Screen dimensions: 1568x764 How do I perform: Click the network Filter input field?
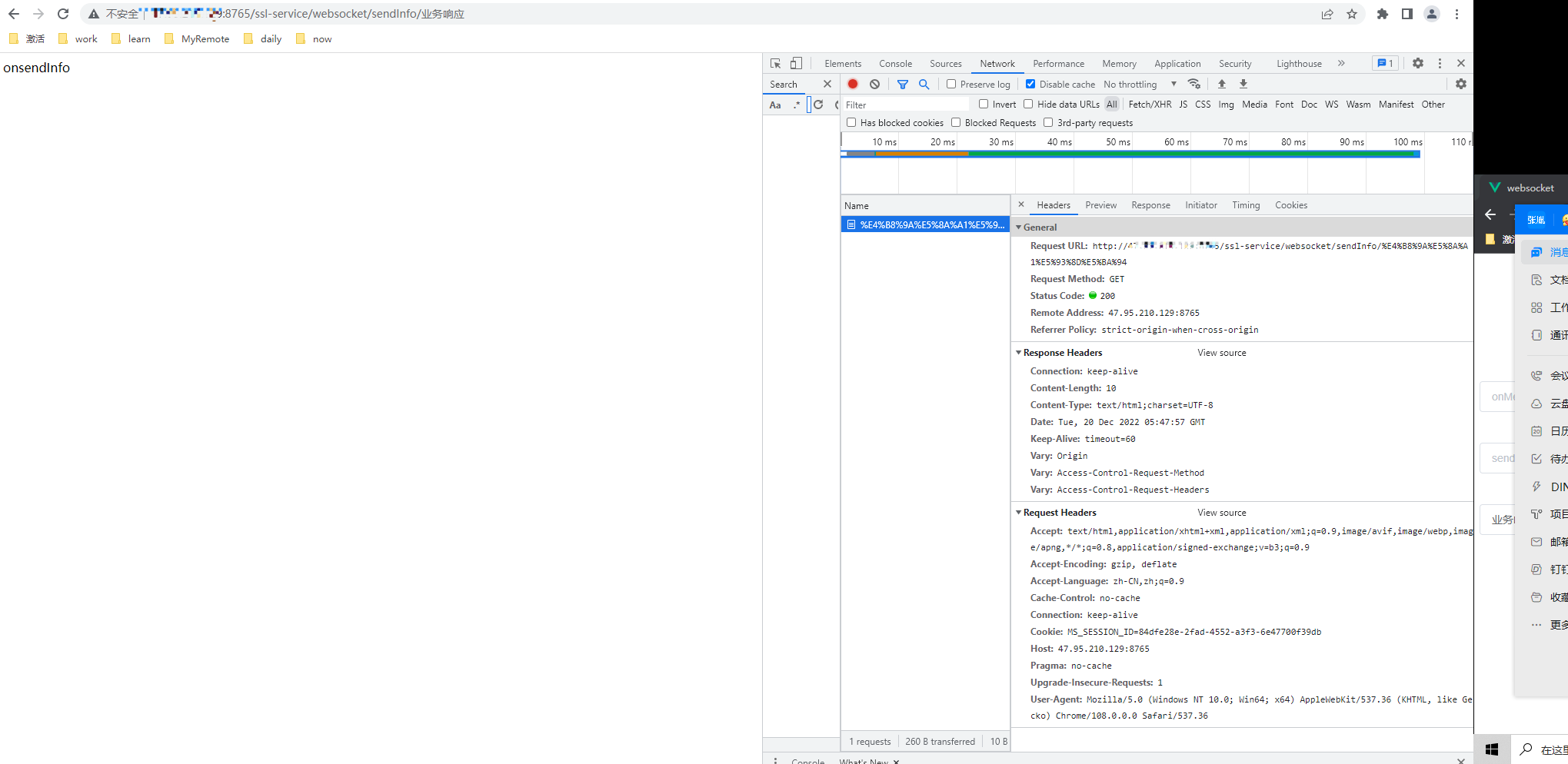coord(906,105)
